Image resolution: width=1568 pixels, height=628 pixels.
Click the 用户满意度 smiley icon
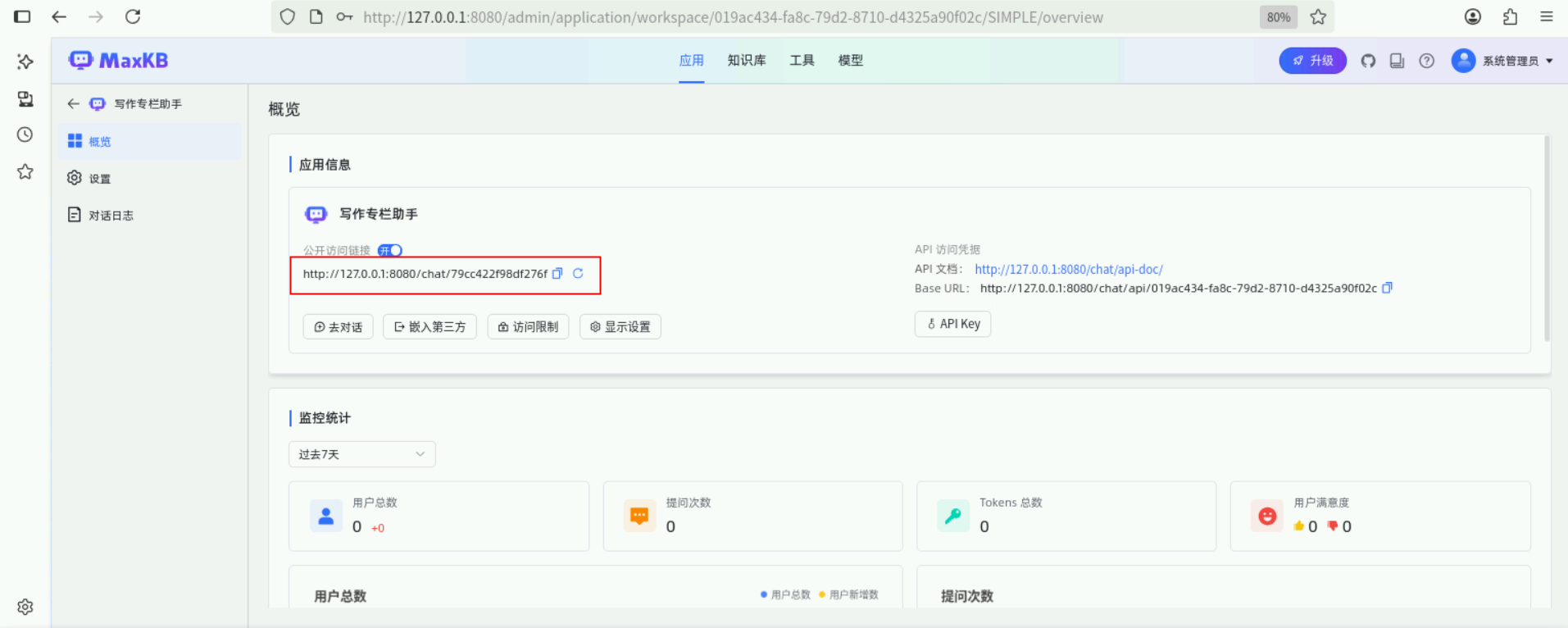pyautogui.click(x=1267, y=516)
